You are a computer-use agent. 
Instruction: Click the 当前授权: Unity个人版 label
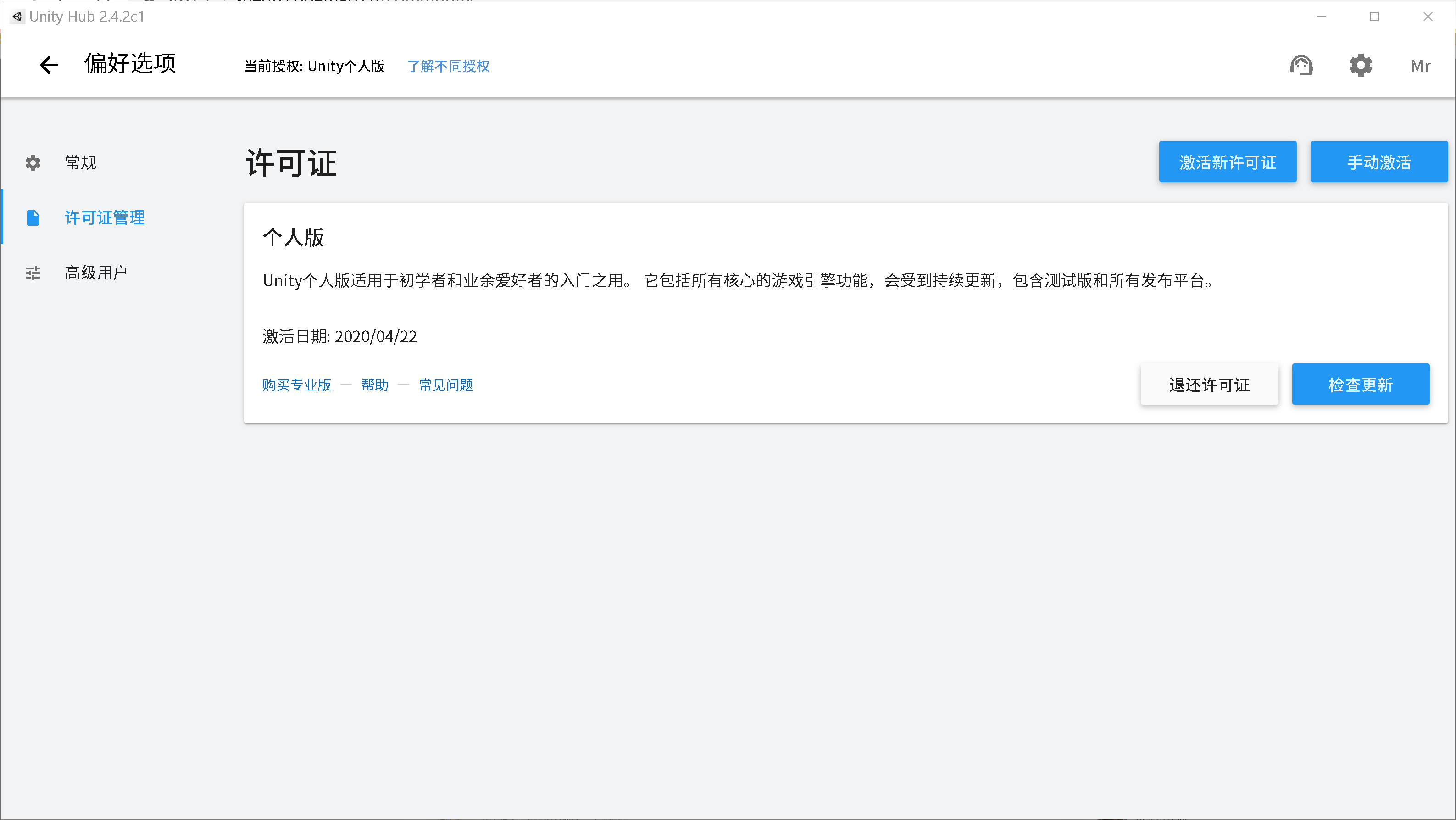point(314,66)
